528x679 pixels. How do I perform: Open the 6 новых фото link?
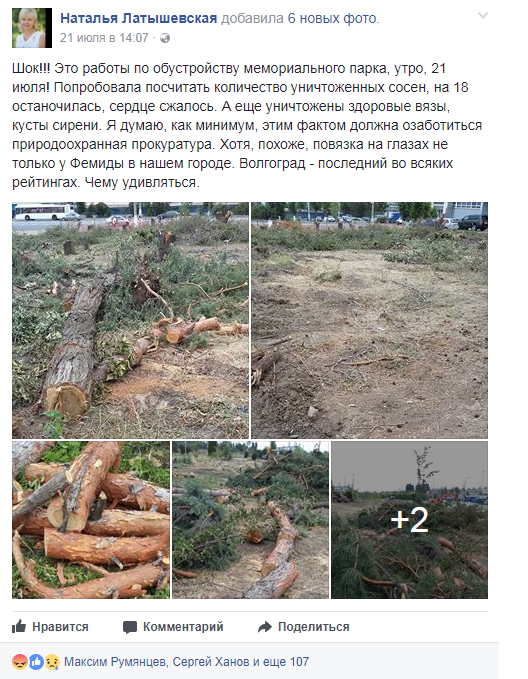click(333, 18)
